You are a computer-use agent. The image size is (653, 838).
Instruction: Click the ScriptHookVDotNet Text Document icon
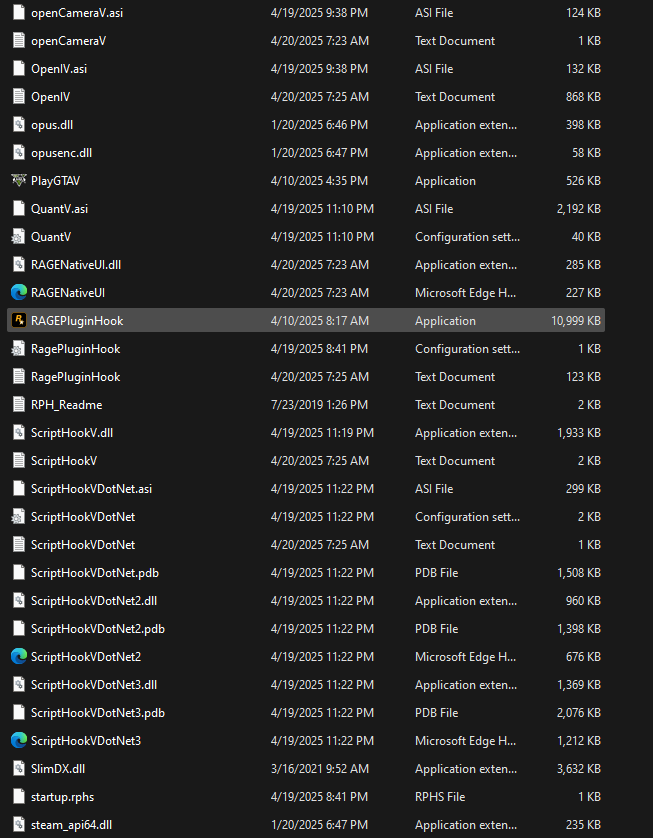tap(19, 545)
